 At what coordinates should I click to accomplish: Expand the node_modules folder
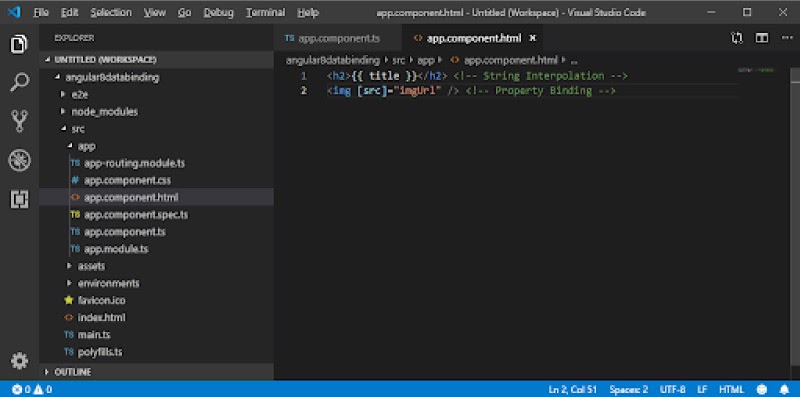104,112
